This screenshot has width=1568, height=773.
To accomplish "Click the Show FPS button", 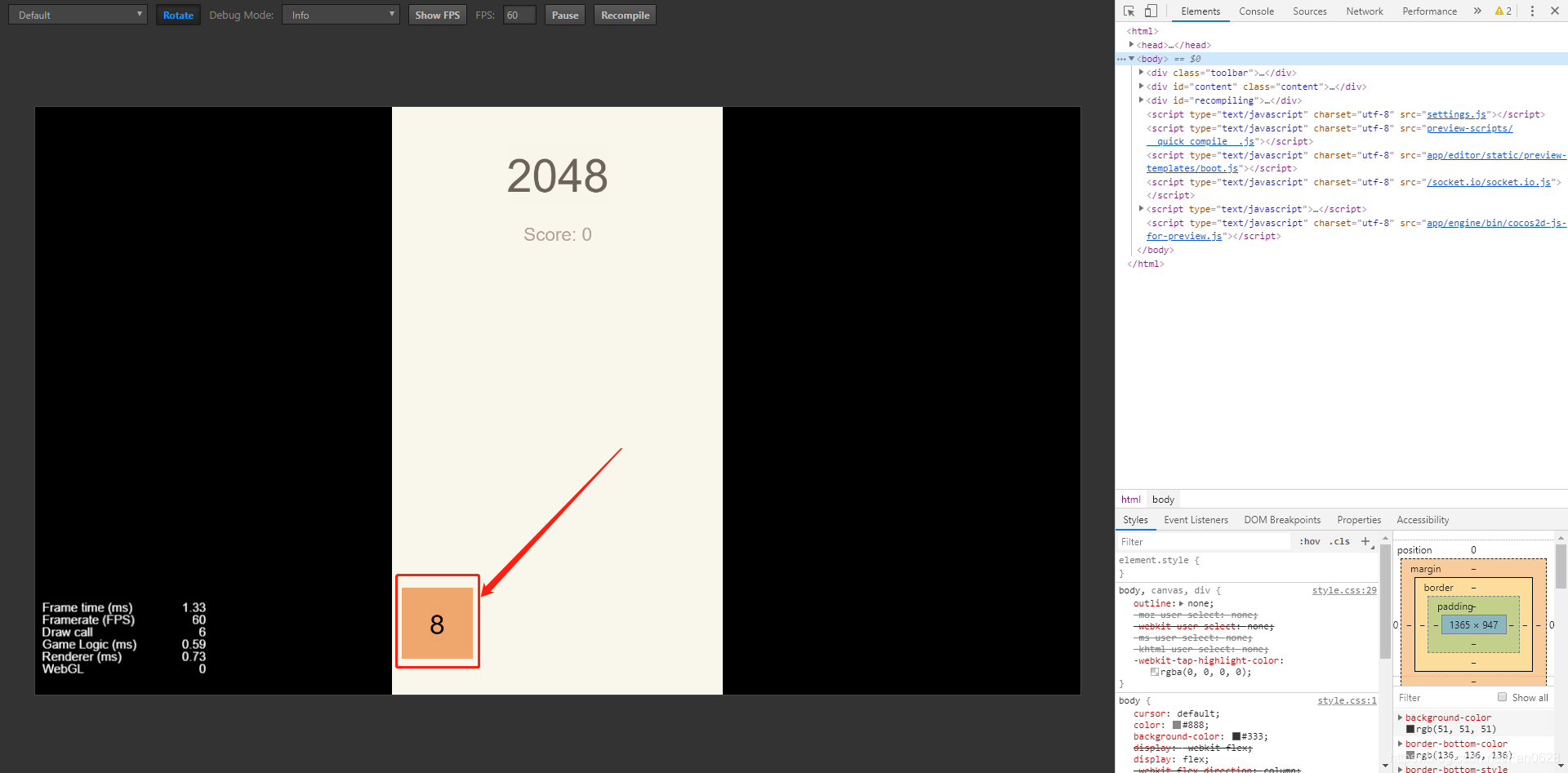I will (x=437, y=15).
